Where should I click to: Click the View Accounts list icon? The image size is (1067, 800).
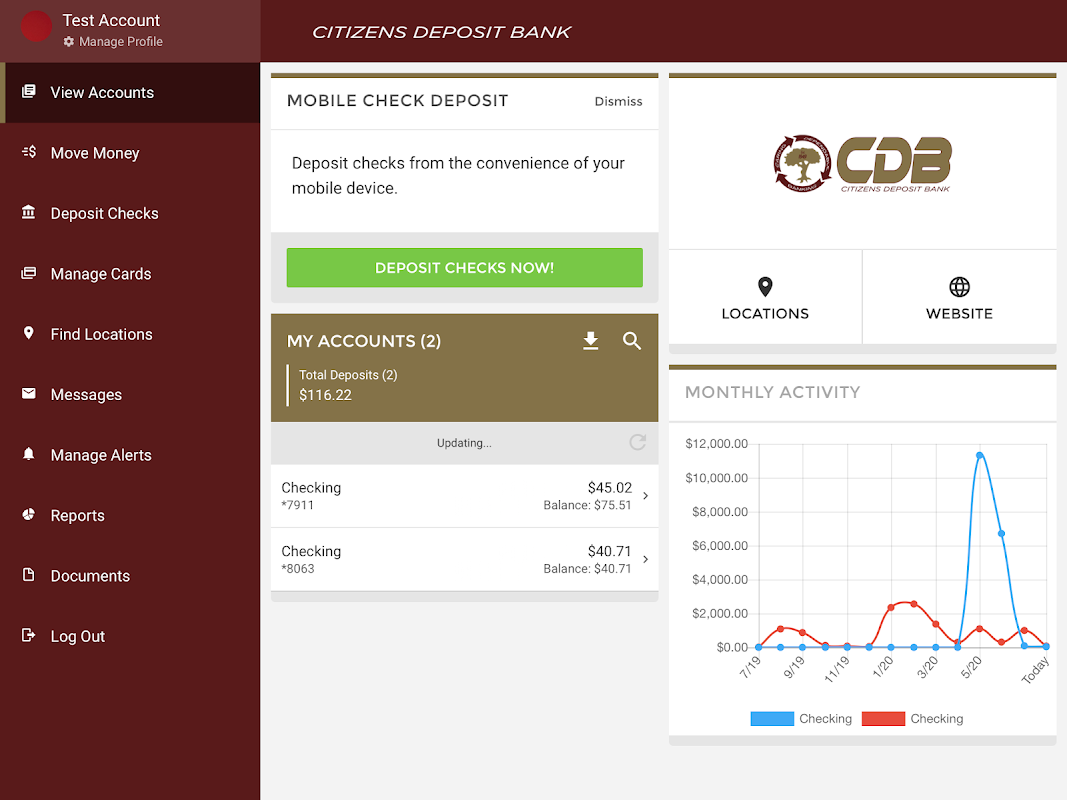pyautogui.click(x=29, y=91)
